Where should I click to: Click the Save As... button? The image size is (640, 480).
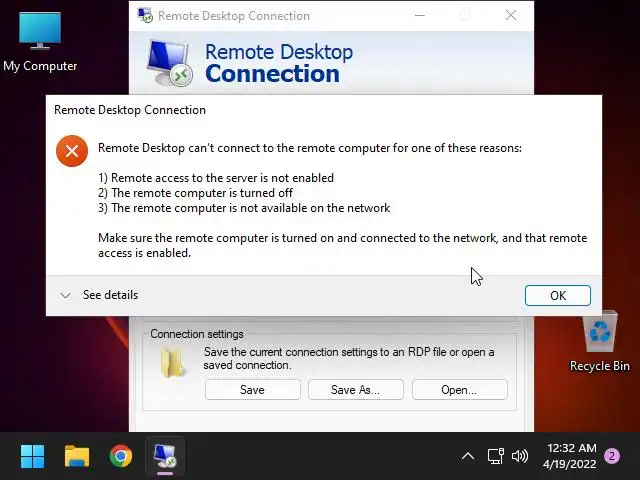tap(356, 390)
